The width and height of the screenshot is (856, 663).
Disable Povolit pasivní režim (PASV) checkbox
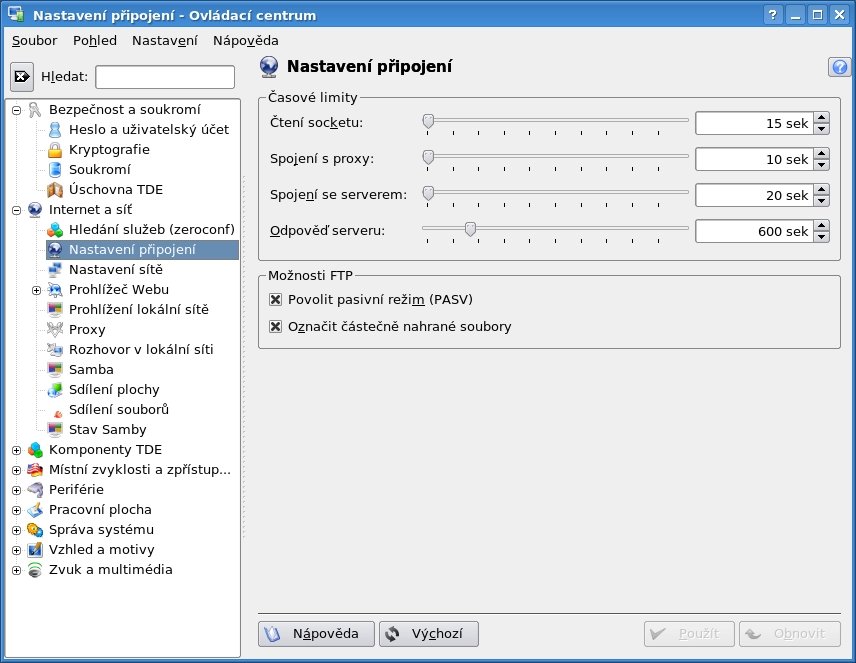[x=276, y=299]
